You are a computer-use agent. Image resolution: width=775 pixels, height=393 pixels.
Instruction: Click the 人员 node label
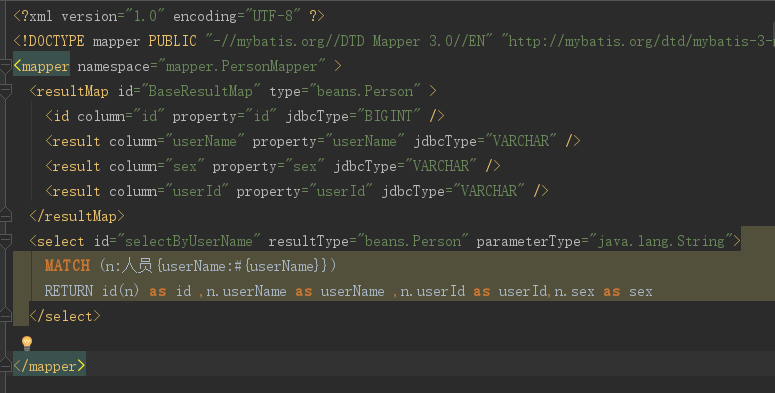(x=137, y=266)
